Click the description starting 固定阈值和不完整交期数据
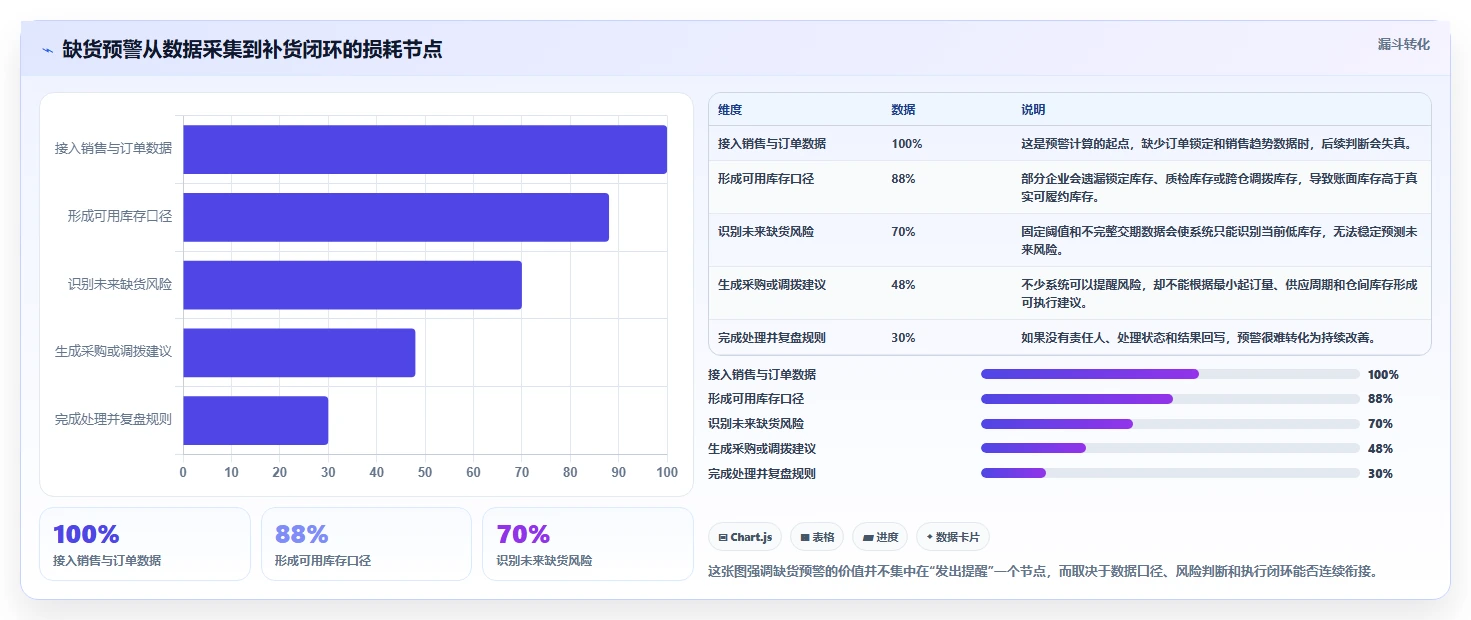 pyautogui.click(x=1220, y=241)
